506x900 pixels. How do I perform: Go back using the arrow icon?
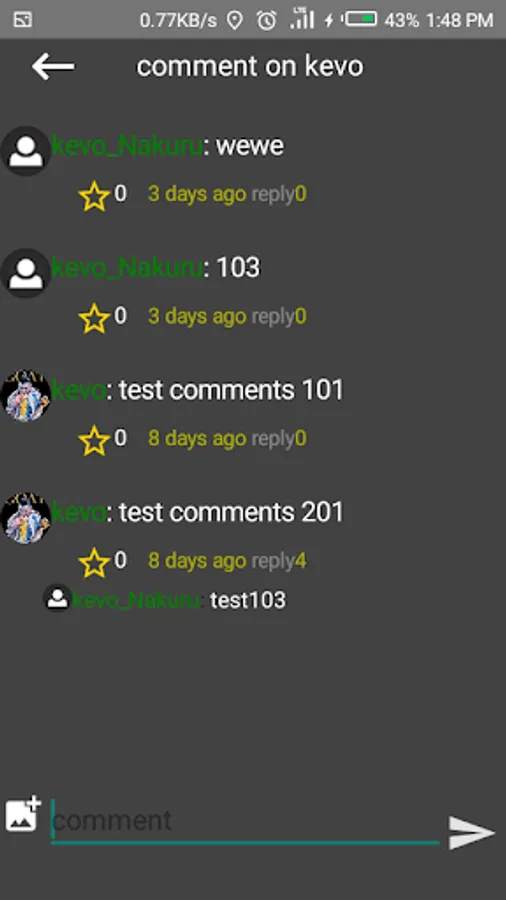point(53,67)
